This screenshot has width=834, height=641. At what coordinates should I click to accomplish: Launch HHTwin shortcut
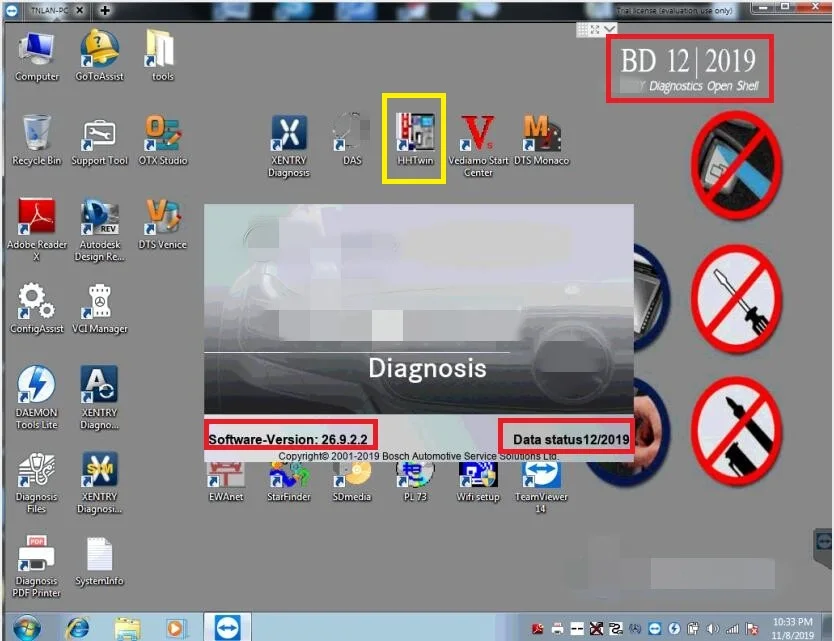coord(415,140)
